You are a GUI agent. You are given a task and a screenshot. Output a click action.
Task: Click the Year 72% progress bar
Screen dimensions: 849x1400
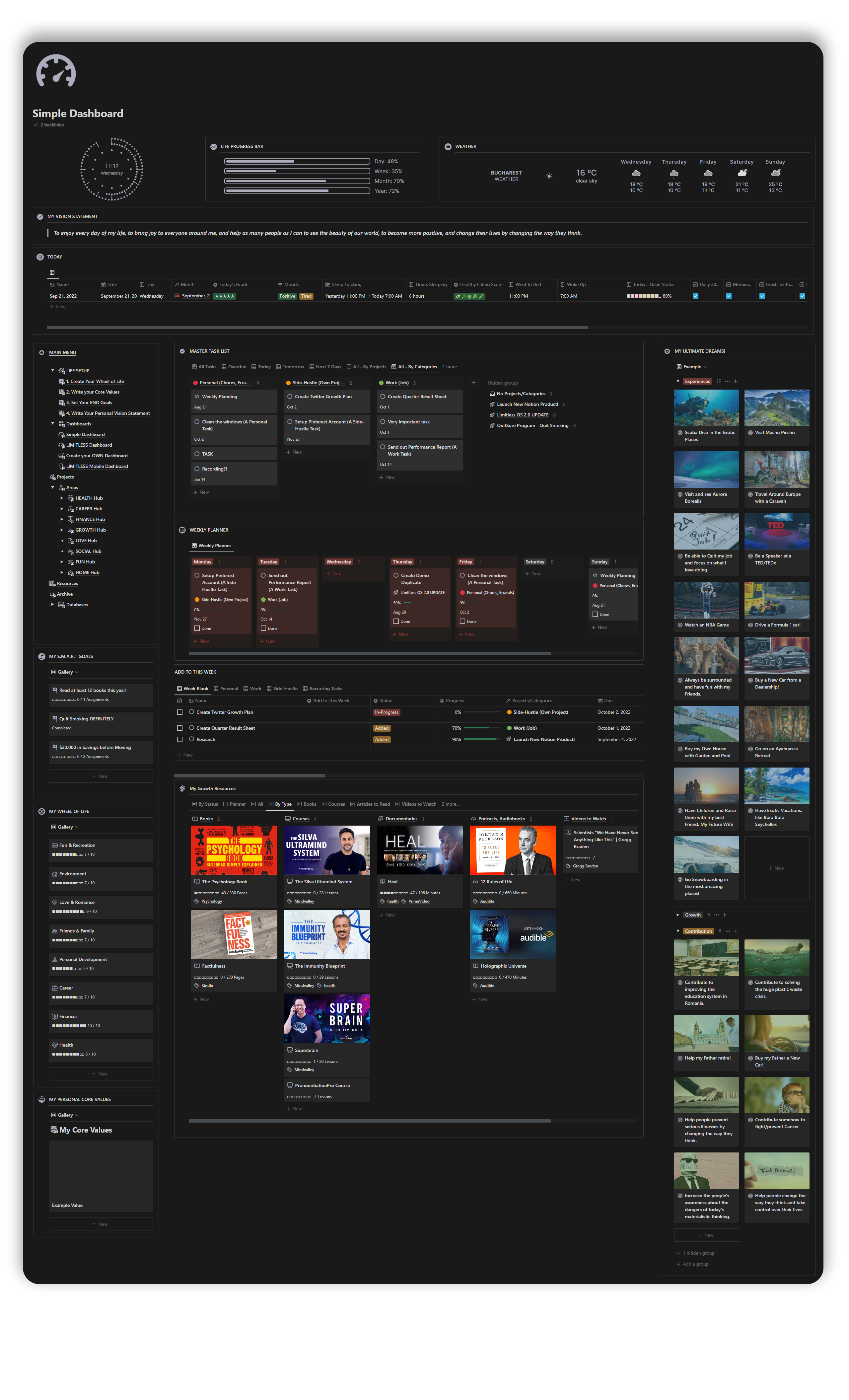coord(297,191)
